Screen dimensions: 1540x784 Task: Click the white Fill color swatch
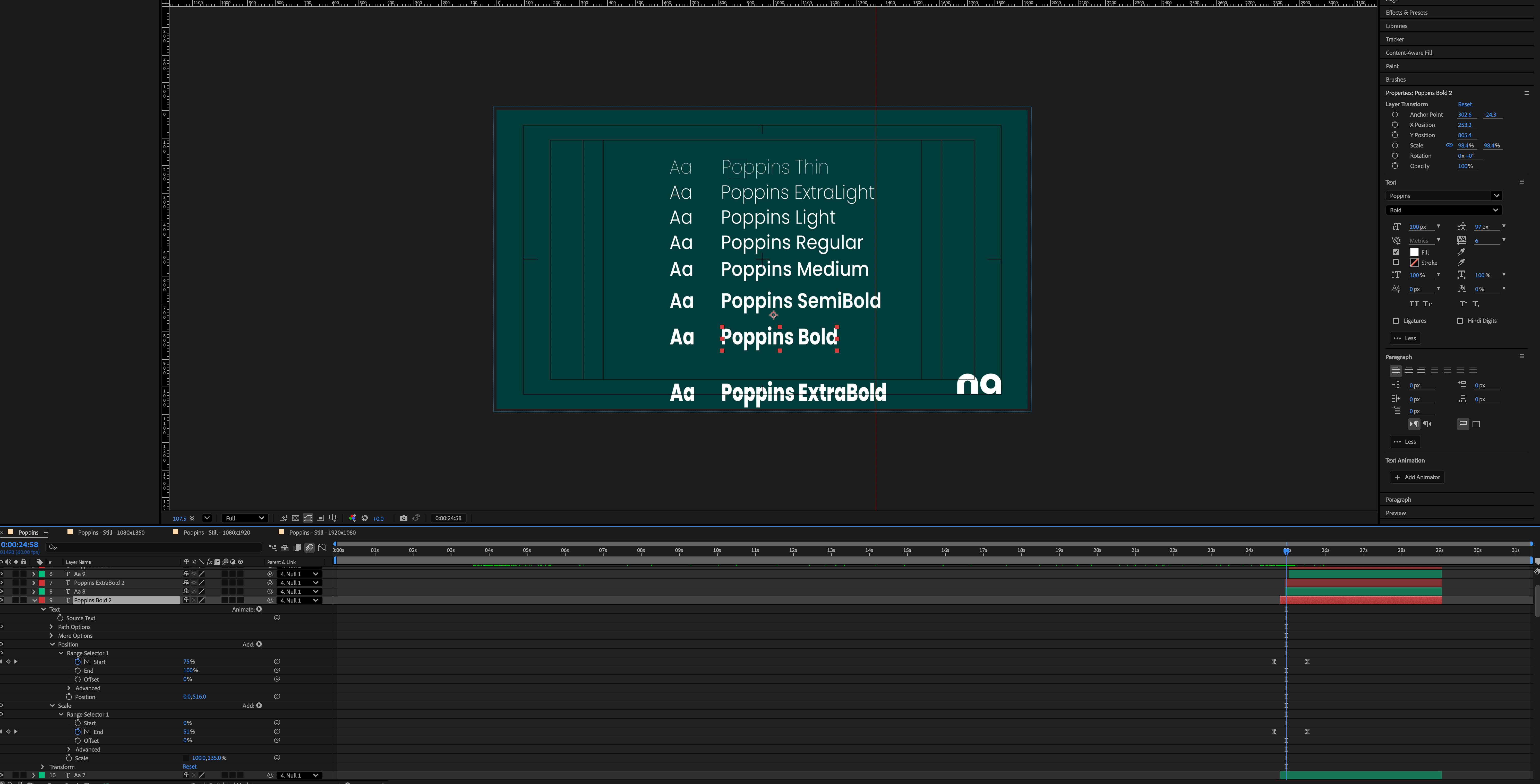click(1414, 252)
